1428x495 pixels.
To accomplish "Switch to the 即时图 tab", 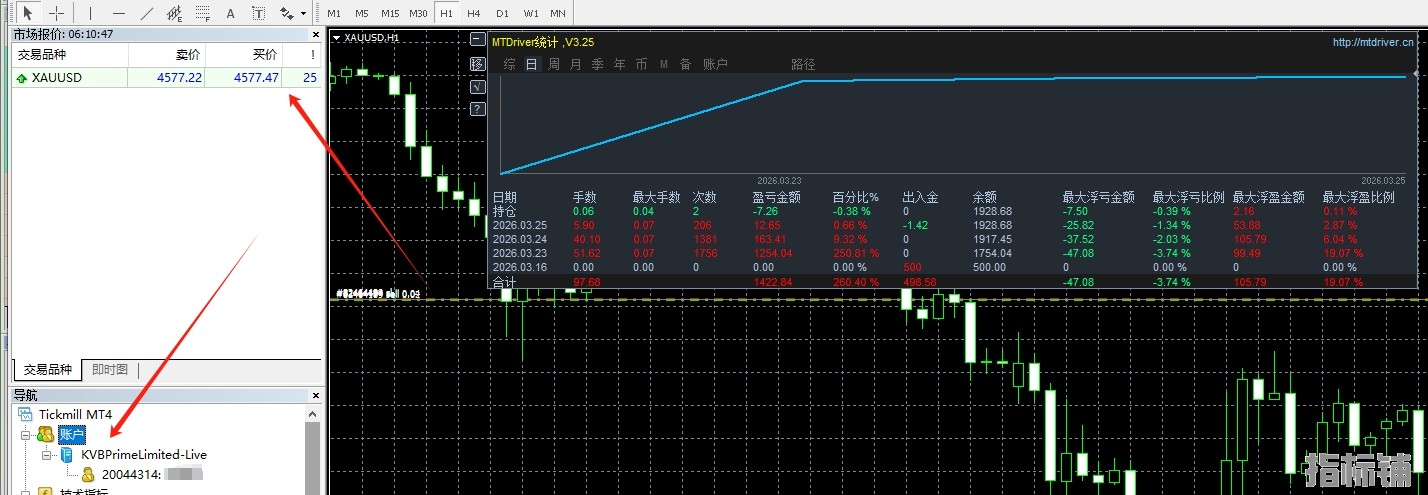I will pyautogui.click(x=110, y=369).
